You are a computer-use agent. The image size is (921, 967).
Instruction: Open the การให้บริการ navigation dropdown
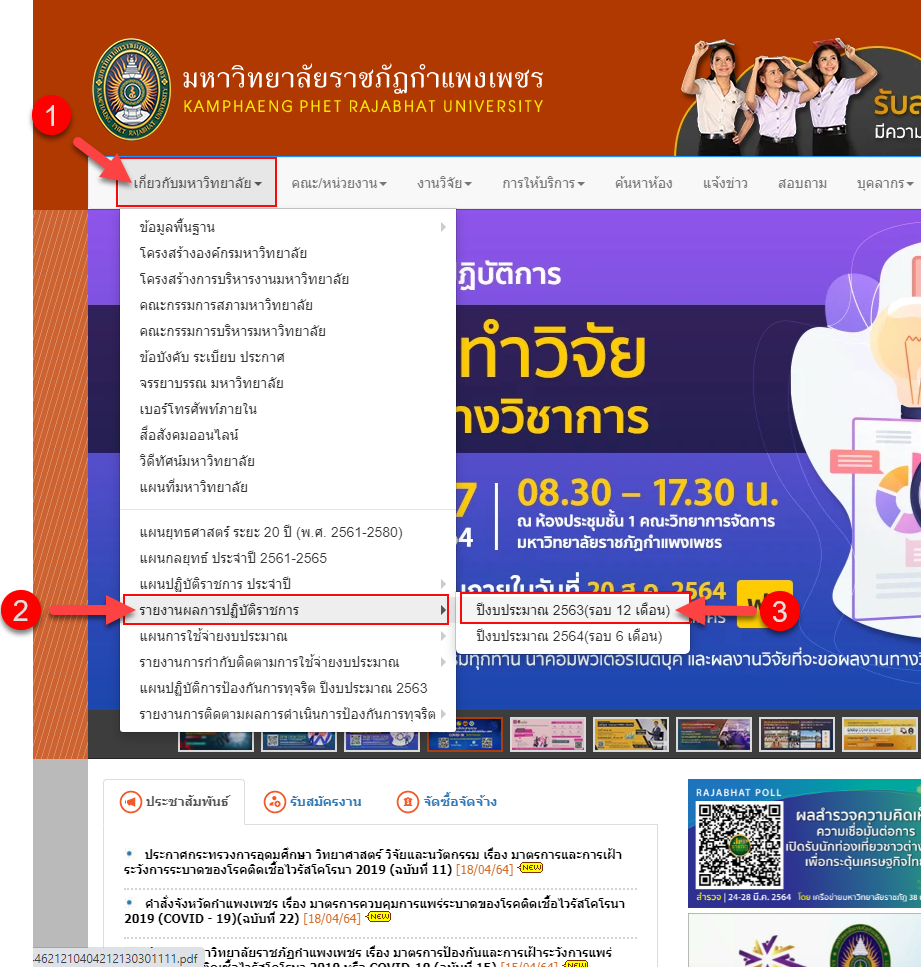[x=543, y=183]
